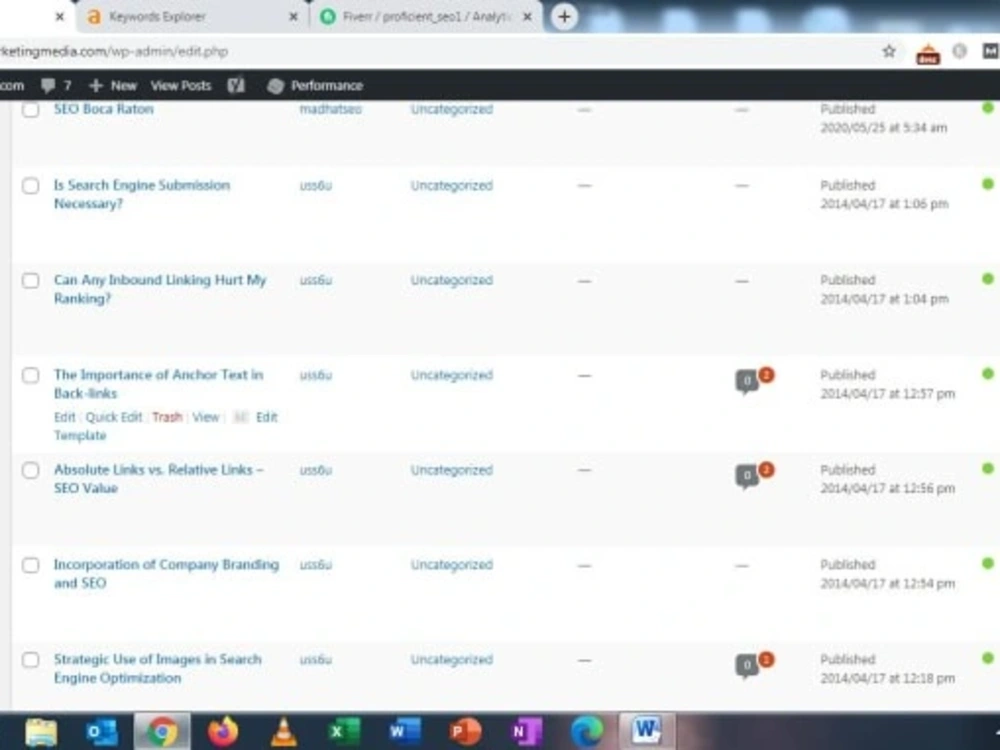Click the green SEO dot for the Incorporation of Company Branding row
The width and height of the screenshot is (1000, 750).
click(988, 564)
